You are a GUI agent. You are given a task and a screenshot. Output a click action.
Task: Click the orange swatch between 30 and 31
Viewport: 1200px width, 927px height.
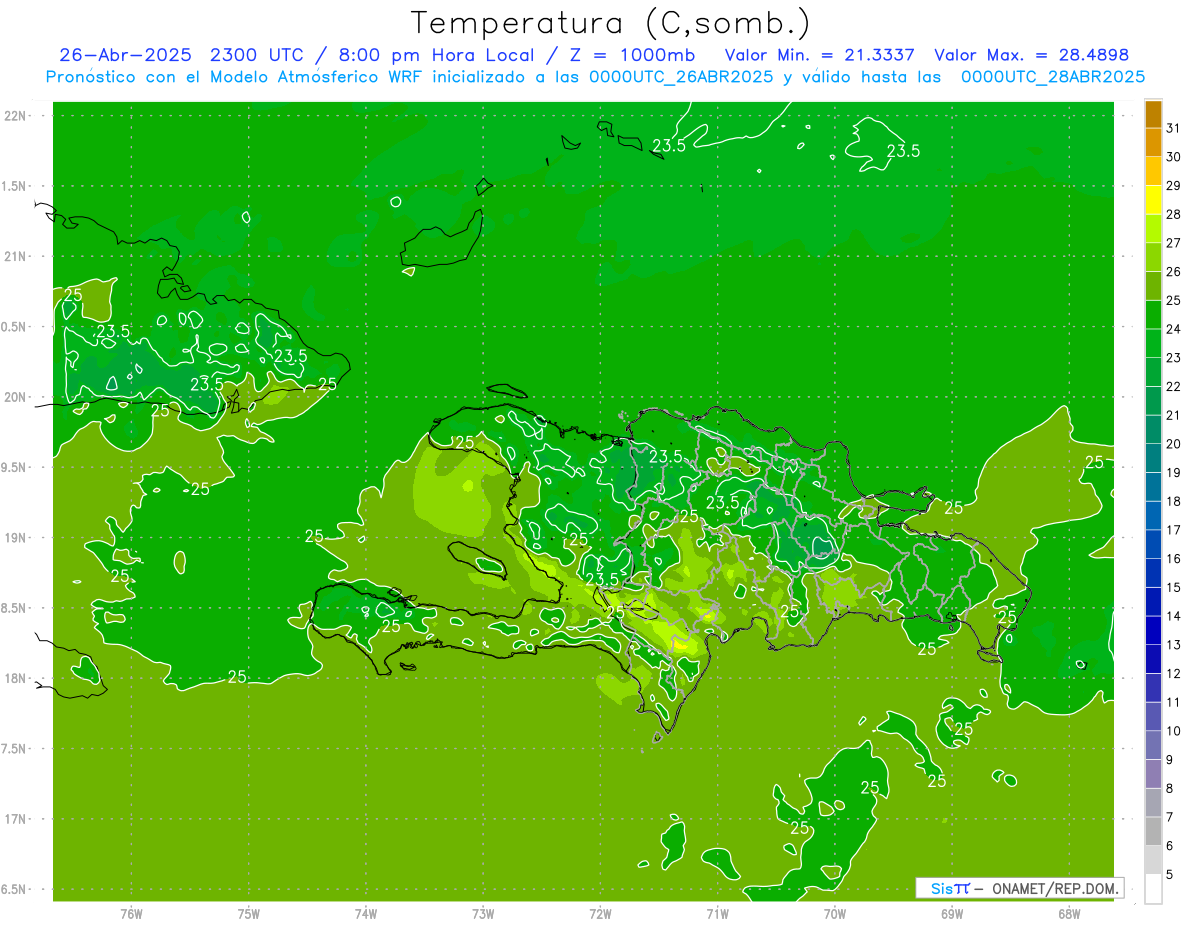[x=1154, y=143]
